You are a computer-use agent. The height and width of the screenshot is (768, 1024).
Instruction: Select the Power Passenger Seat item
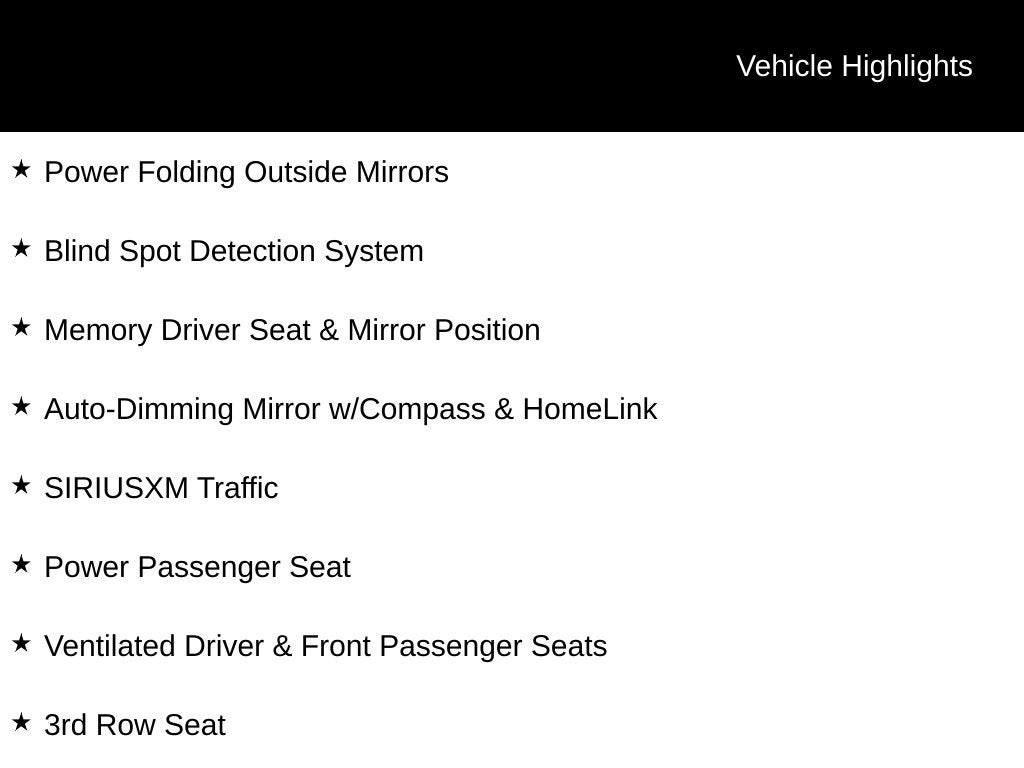point(197,568)
